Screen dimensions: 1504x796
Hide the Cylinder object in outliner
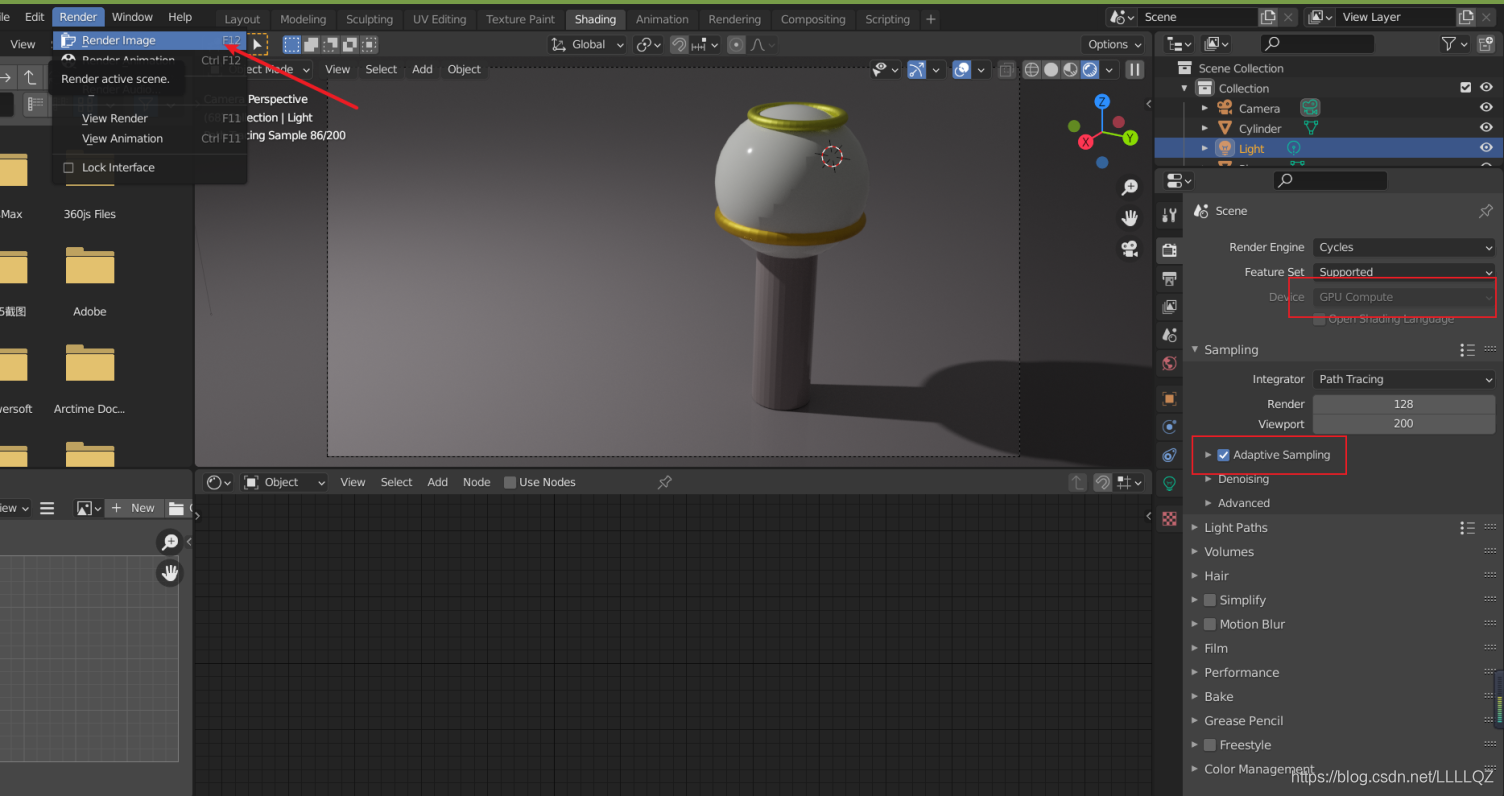coord(1486,128)
